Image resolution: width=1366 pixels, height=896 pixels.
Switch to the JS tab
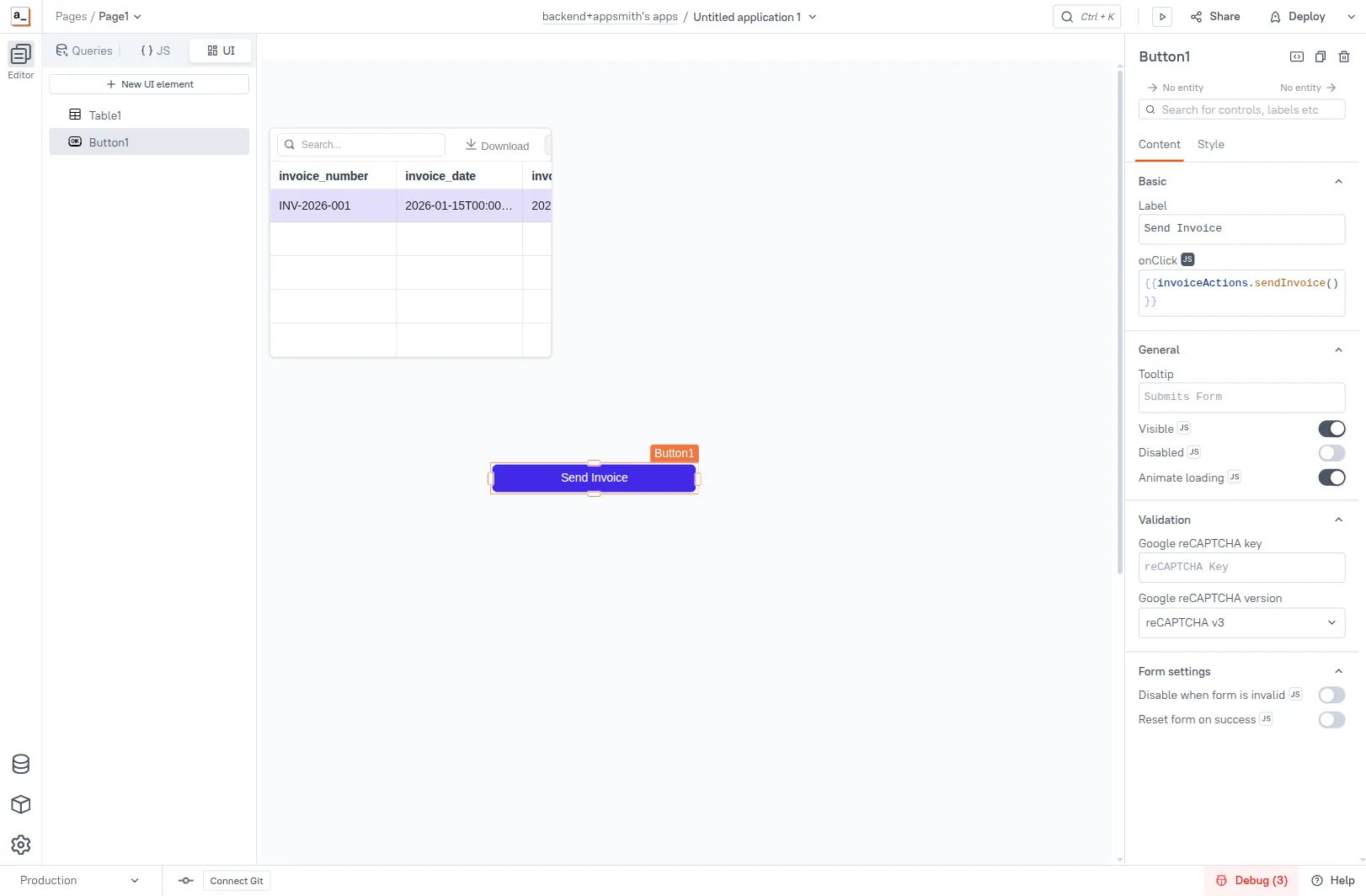(155, 51)
